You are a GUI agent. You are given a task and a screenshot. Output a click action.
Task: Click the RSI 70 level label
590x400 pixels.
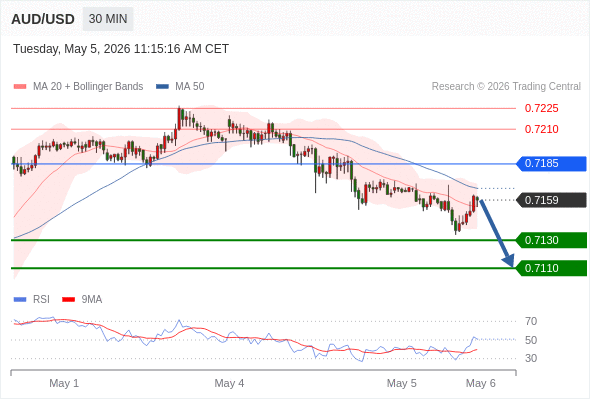click(x=531, y=321)
